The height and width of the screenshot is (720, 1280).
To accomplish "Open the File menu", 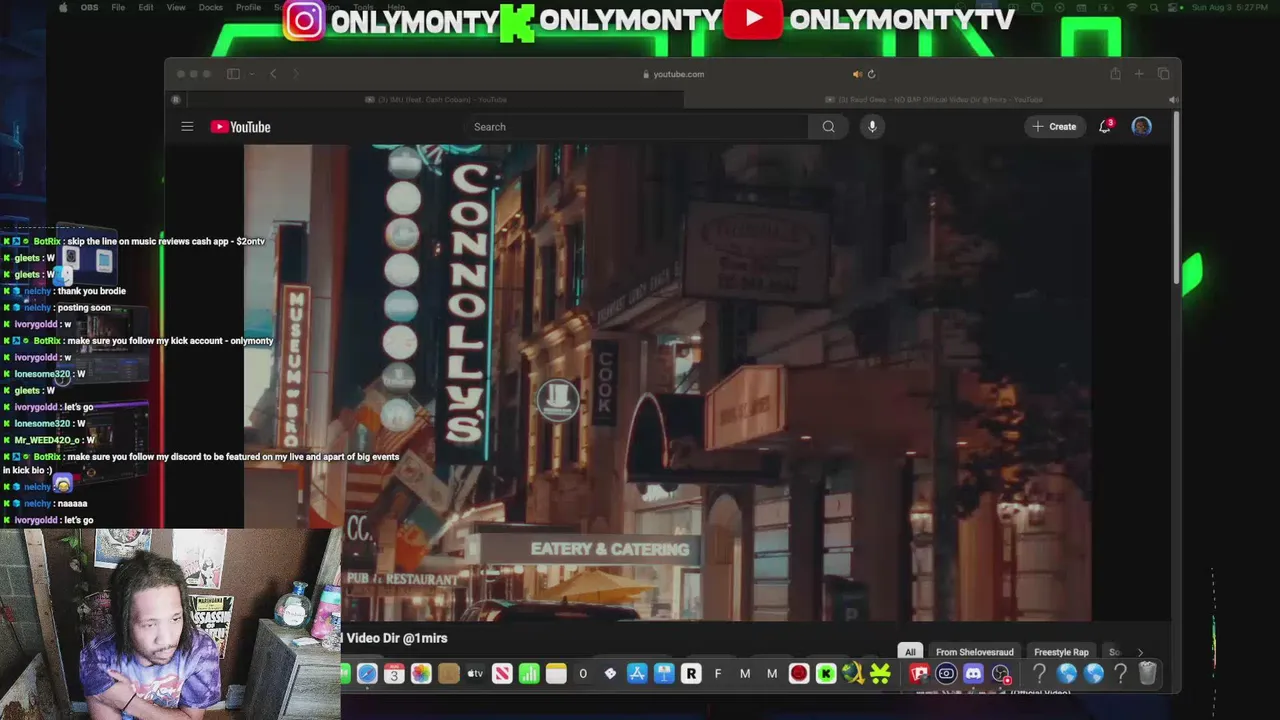I will (x=118, y=7).
